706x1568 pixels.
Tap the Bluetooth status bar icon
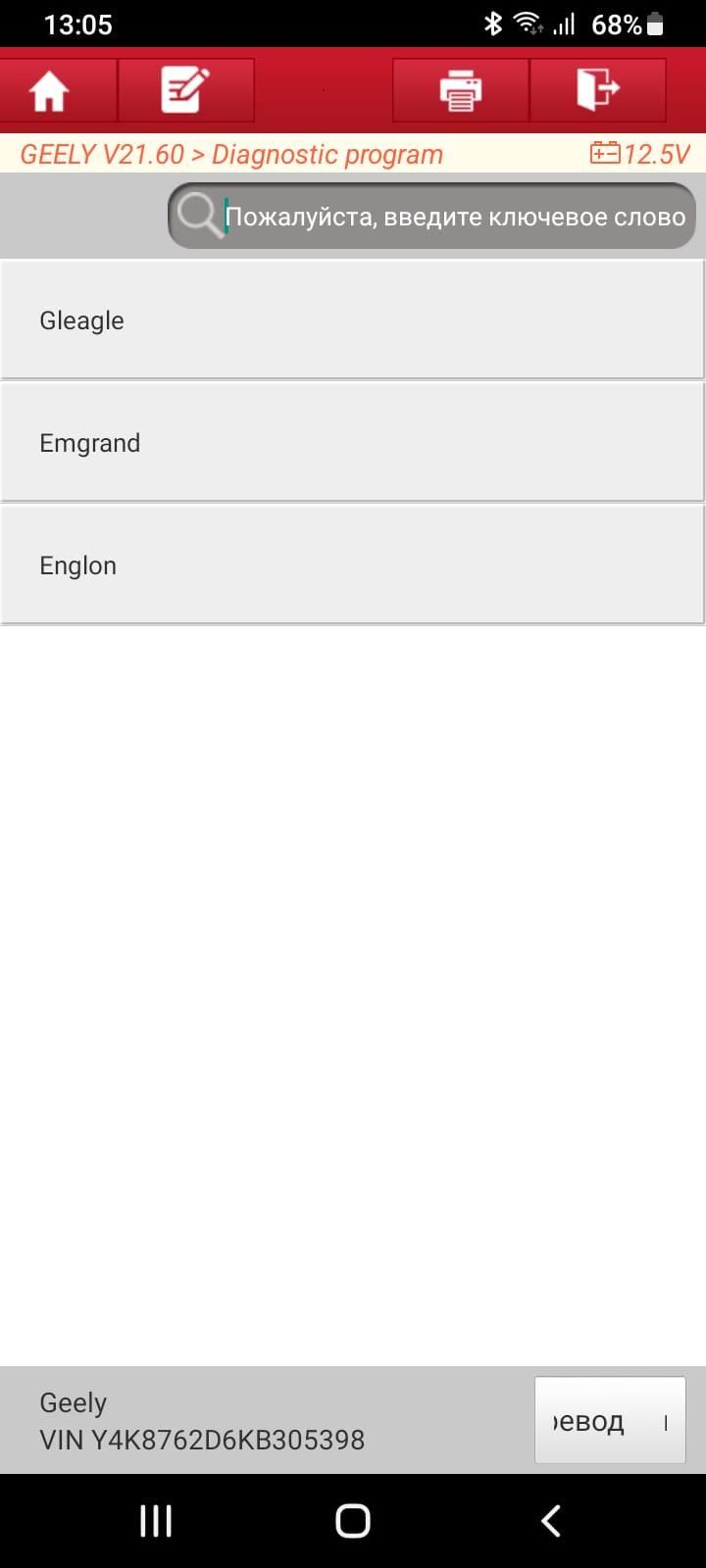tap(493, 24)
